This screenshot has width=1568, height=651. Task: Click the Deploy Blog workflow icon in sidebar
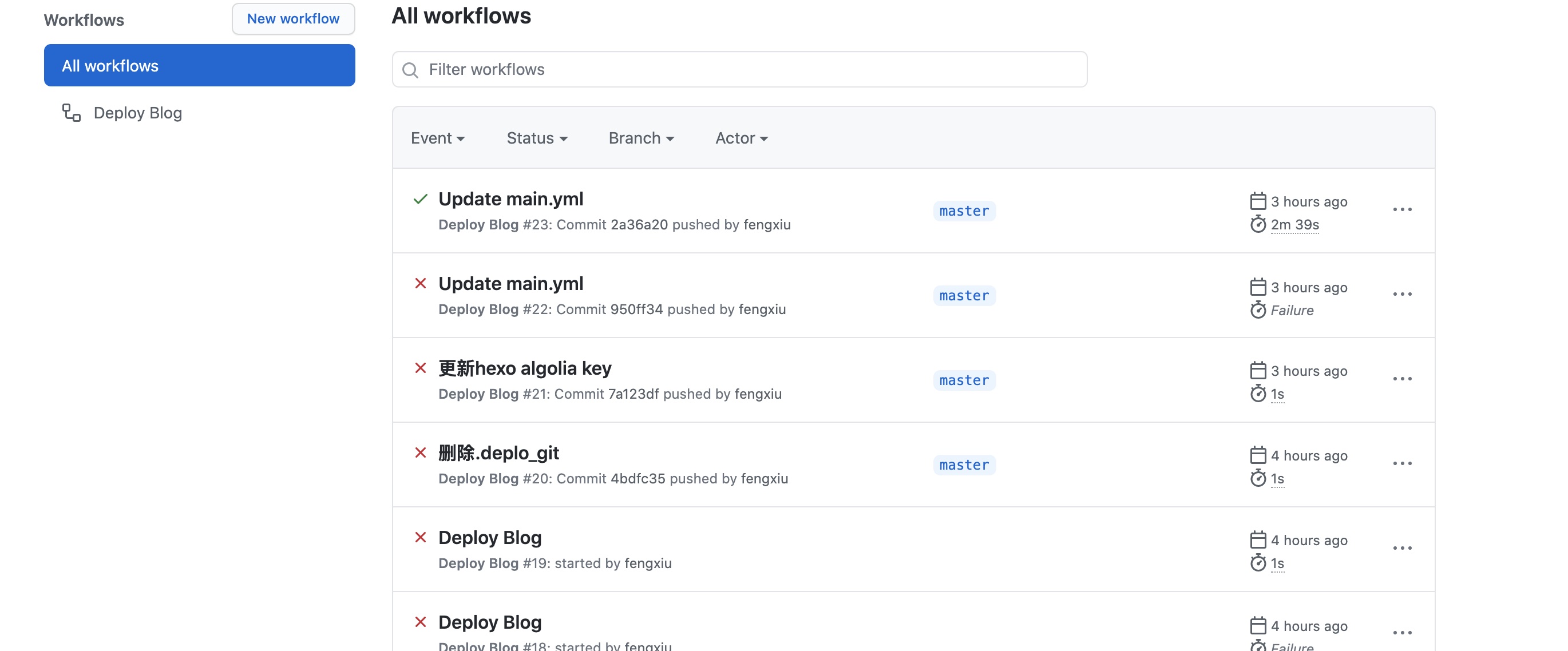pyautogui.click(x=71, y=113)
